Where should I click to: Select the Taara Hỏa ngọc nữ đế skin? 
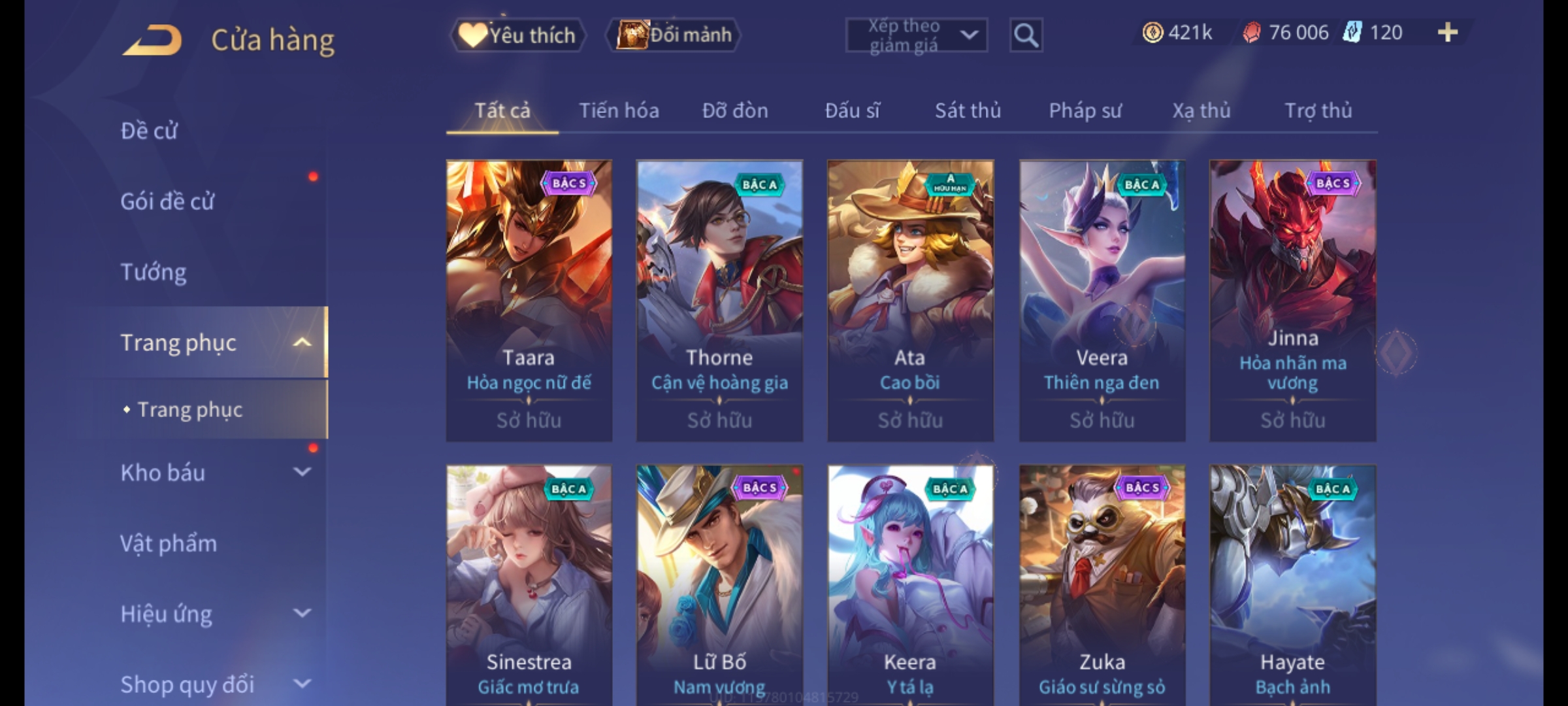[529, 301]
